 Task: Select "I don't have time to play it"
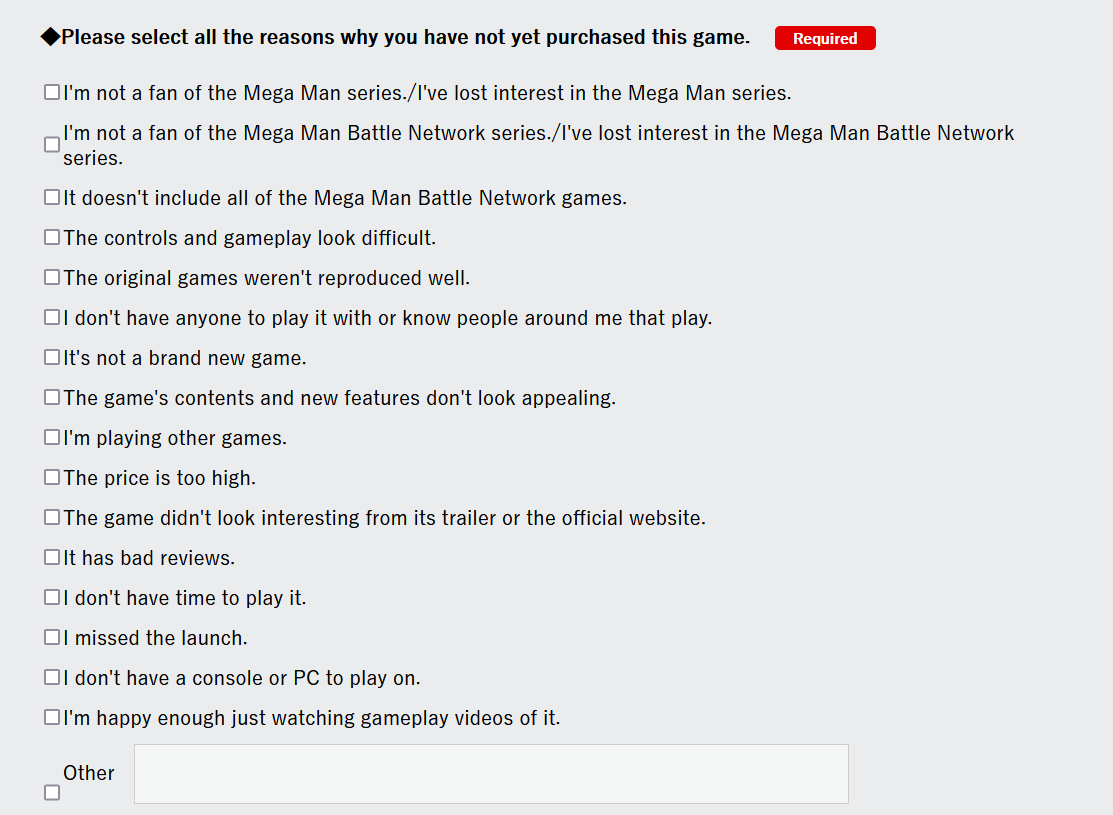pyautogui.click(x=52, y=597)
